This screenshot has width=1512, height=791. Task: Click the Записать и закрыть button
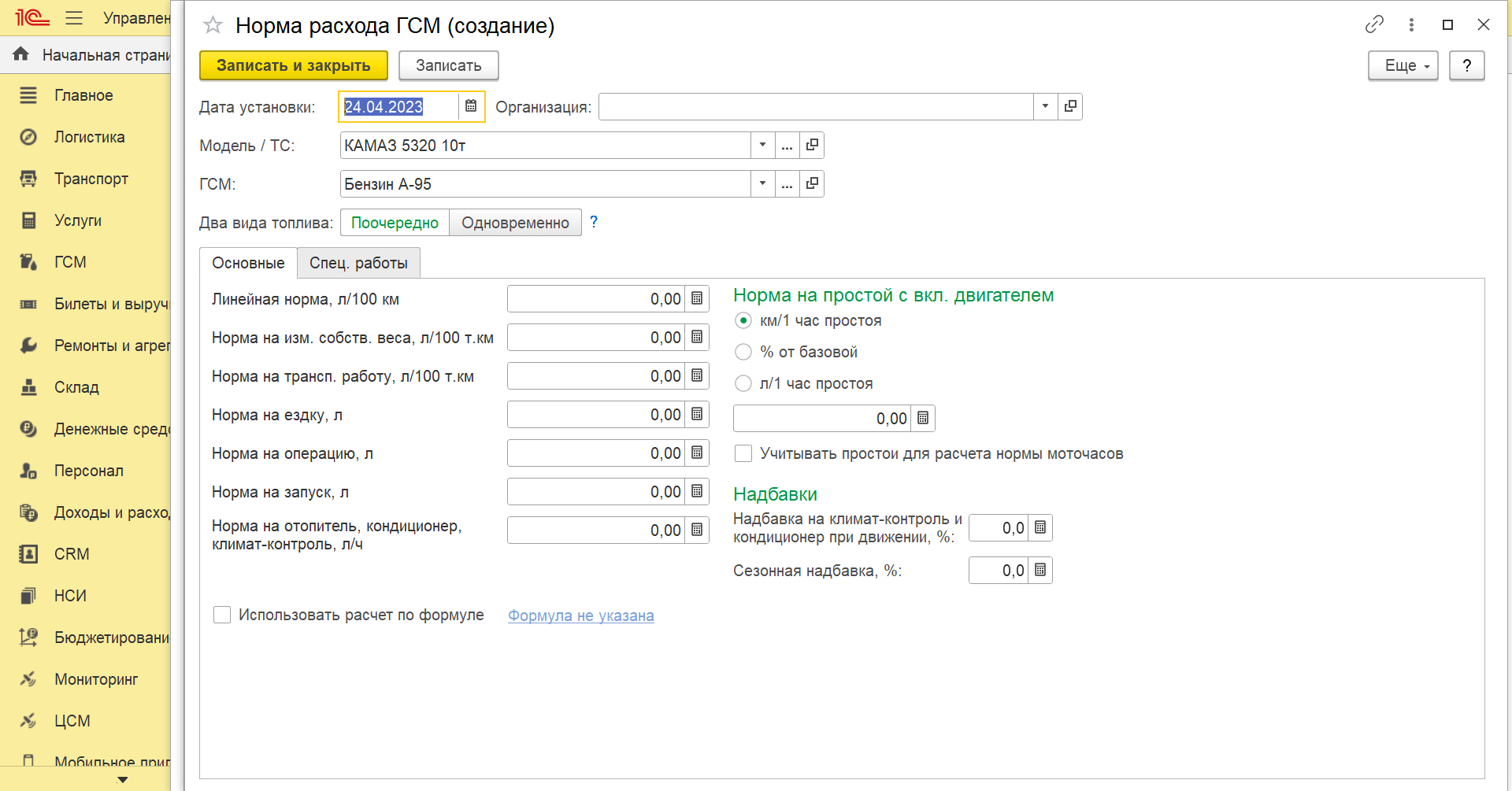point(293,65)
